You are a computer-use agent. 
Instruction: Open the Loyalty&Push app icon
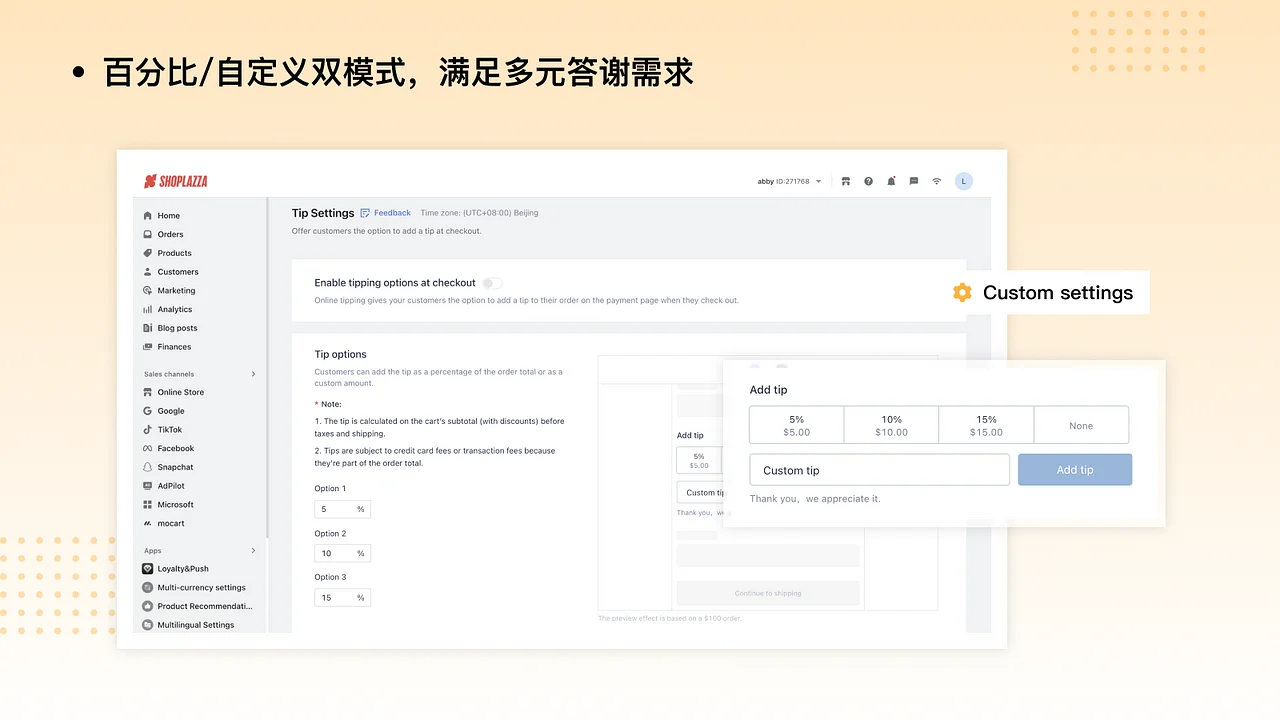pyautogui.click(x=148, y=568)
